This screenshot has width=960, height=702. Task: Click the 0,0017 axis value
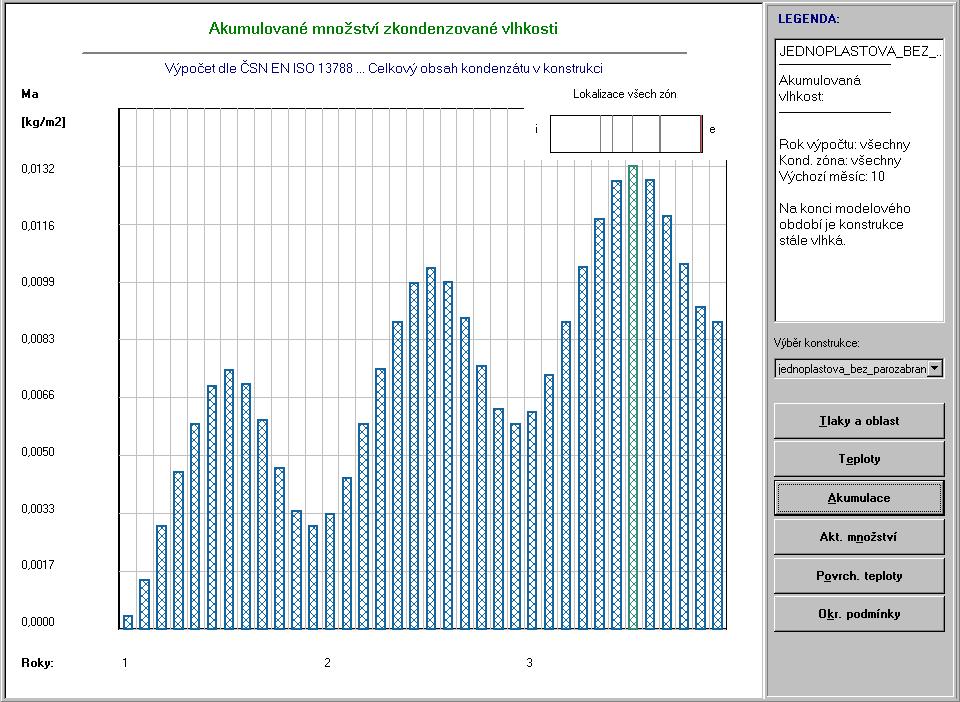click(x=38, y=565)
